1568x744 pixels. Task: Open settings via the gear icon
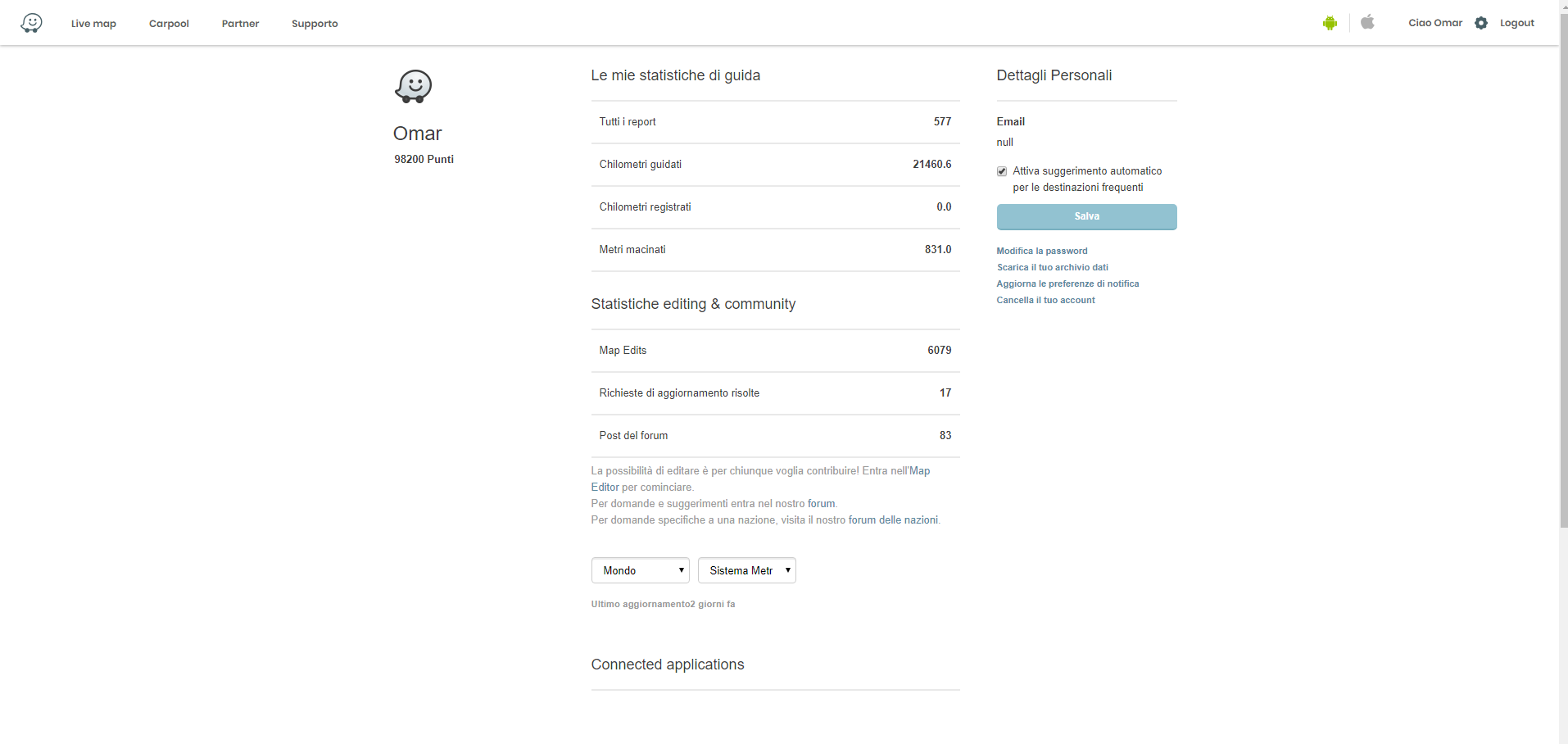coord(1481,23)
